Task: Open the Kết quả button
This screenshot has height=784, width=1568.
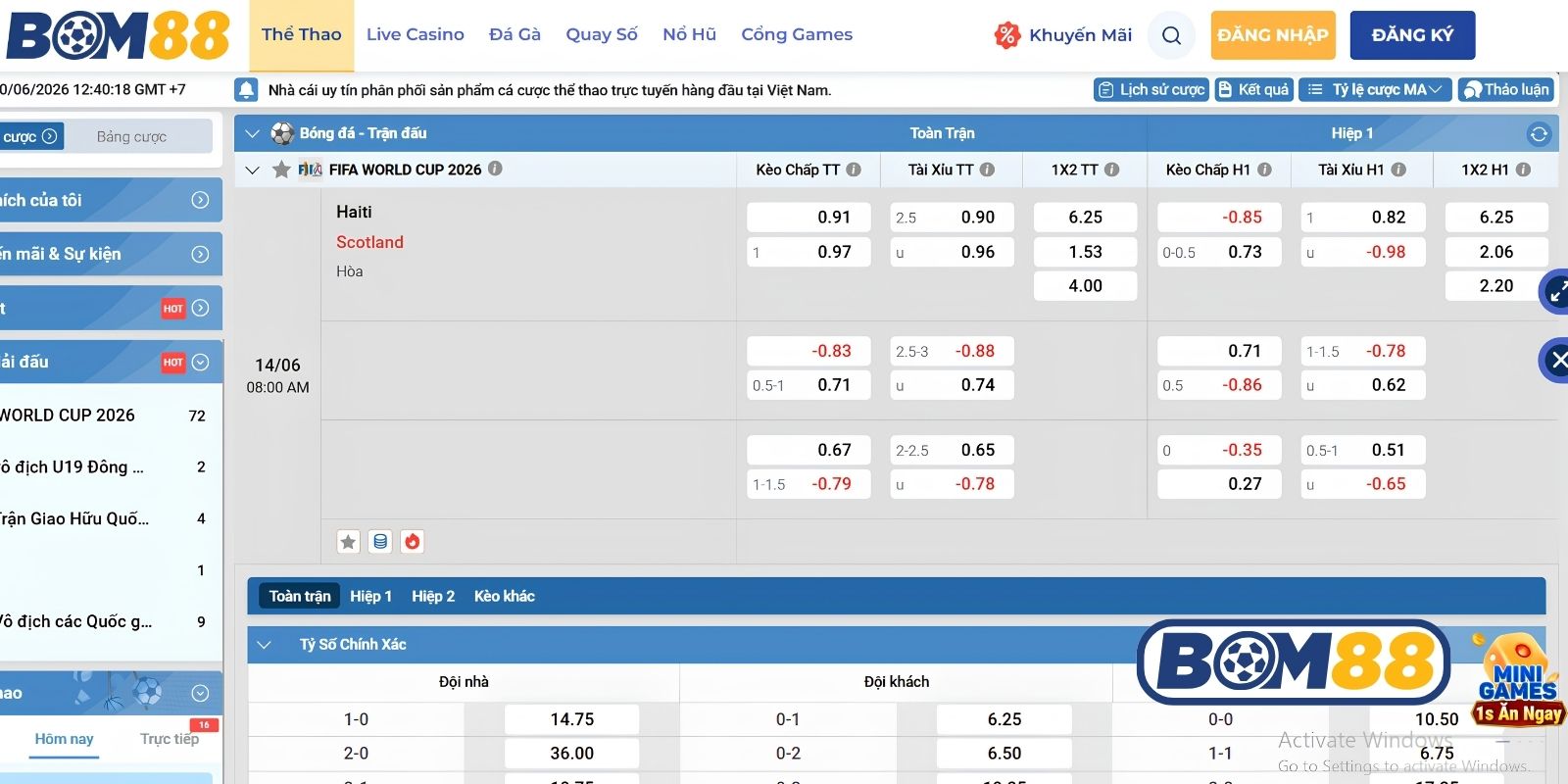Action: (1253, 90)
